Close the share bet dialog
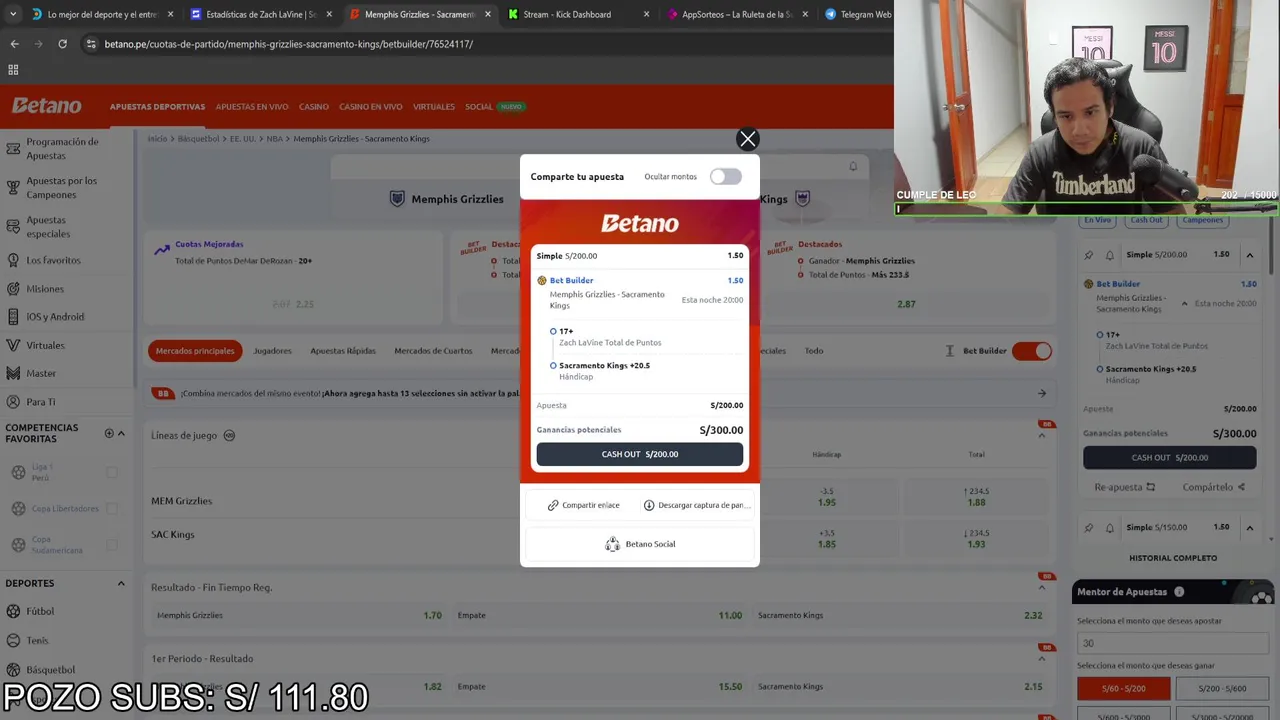Viewport: 1280px width, 720px height. click(x=747, y=139)
